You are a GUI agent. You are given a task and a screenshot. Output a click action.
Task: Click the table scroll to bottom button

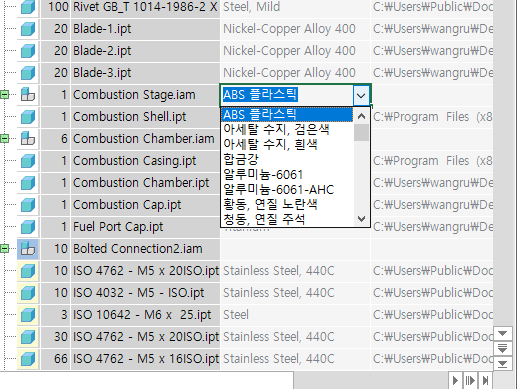pyautogui.click(x=502, y=363)
